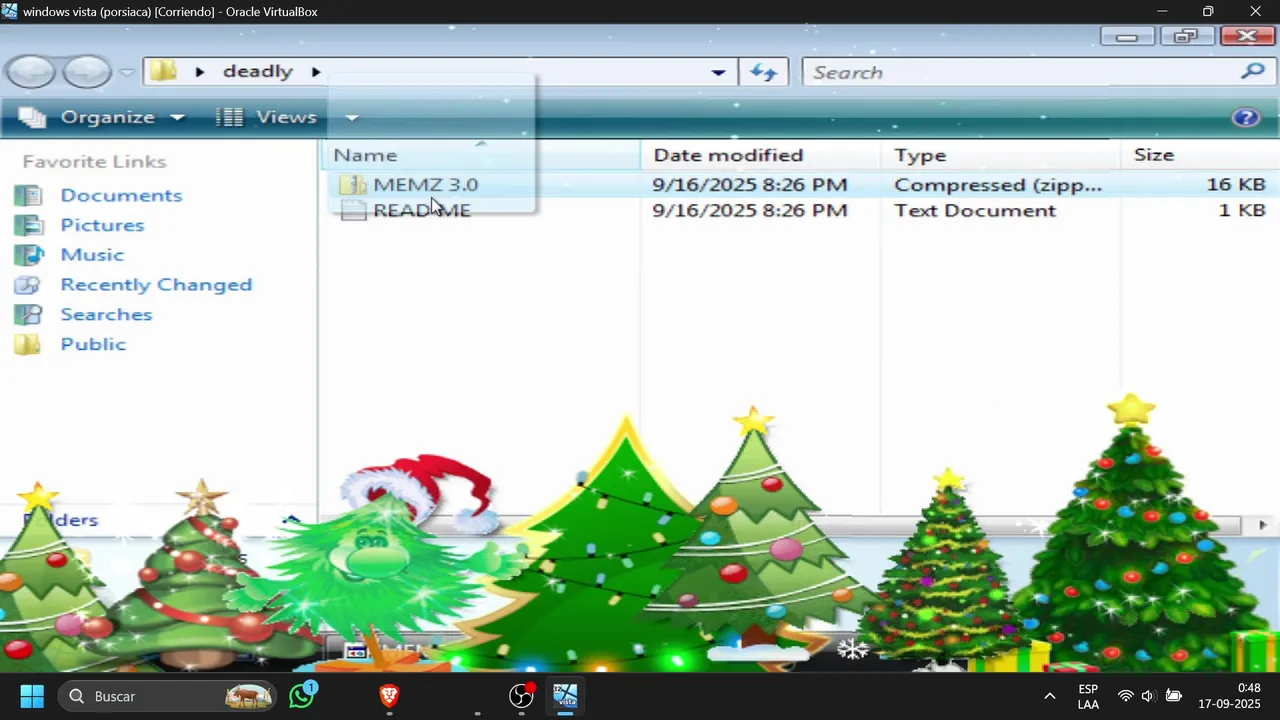Open Explorer help button
Screen dimensions: 1280x720
pyautogui.click(x=1246, y=117)
